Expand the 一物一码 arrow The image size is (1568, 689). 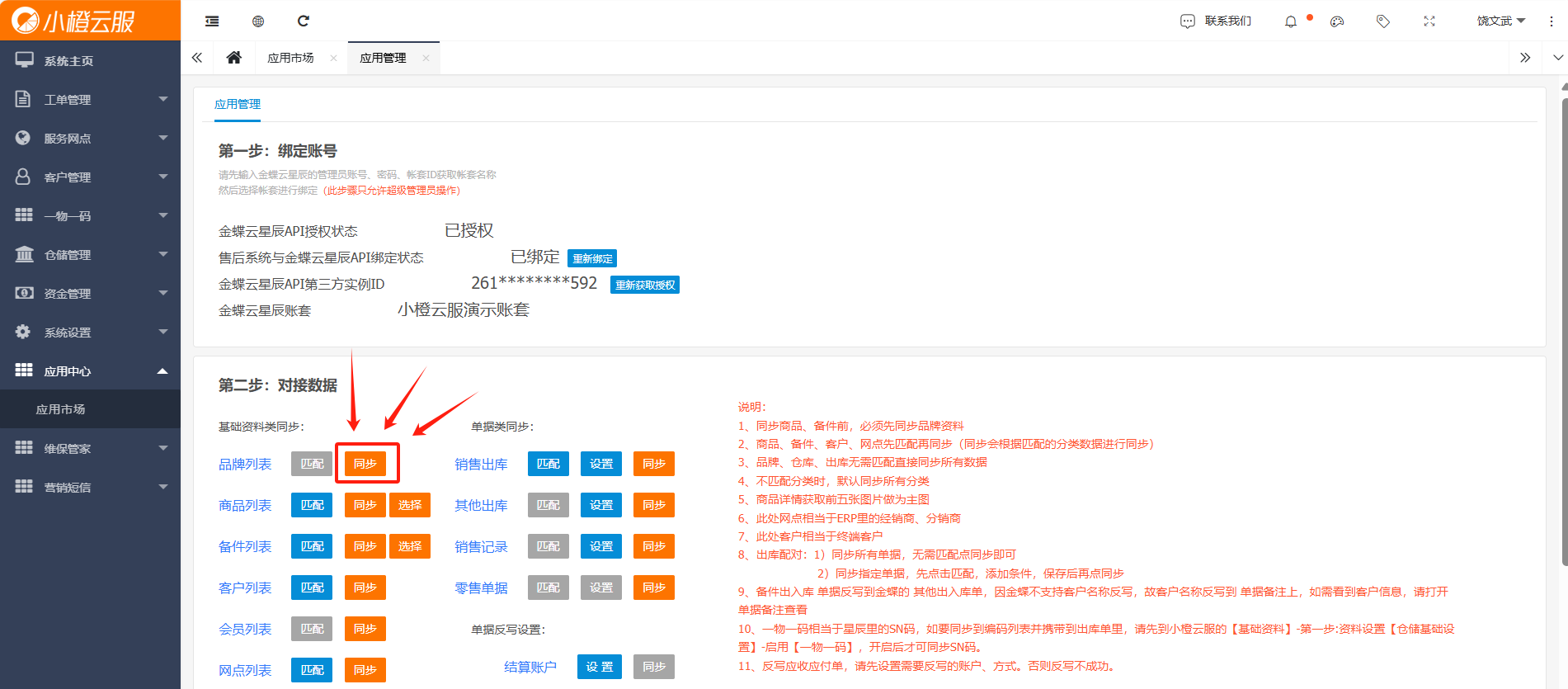(162, 215)
